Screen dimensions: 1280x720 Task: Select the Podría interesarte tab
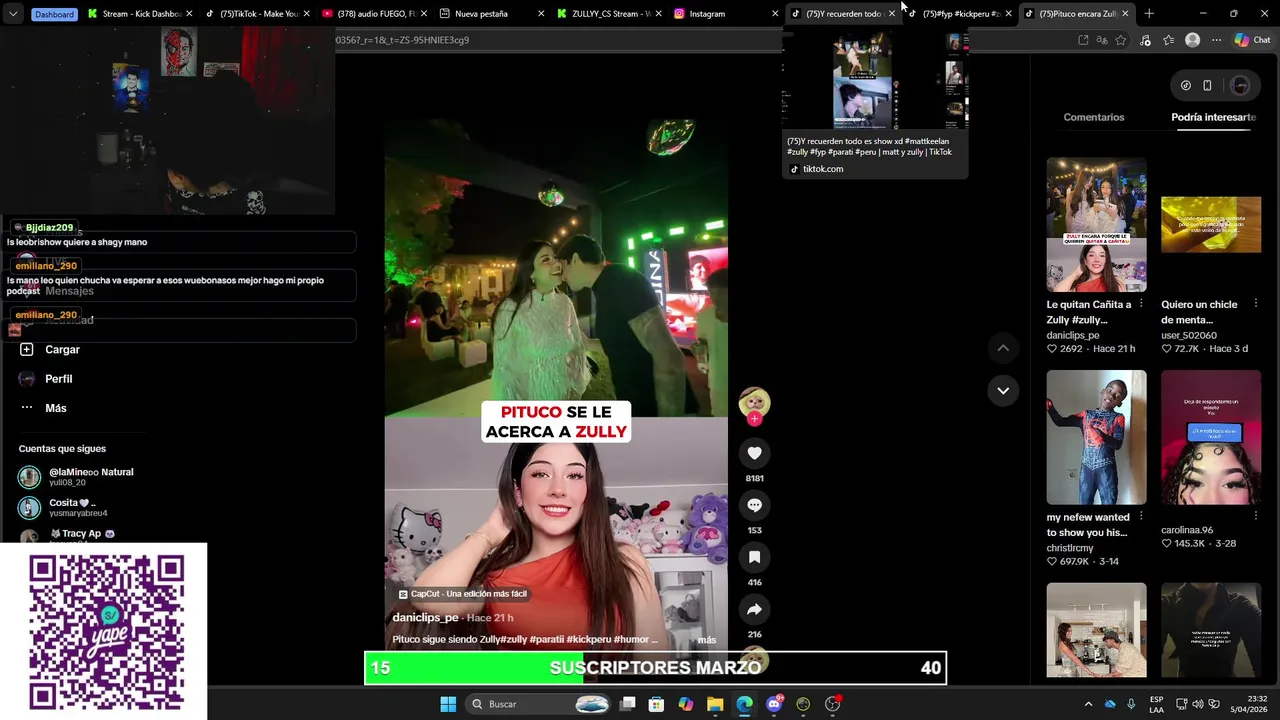[1213, 117]
